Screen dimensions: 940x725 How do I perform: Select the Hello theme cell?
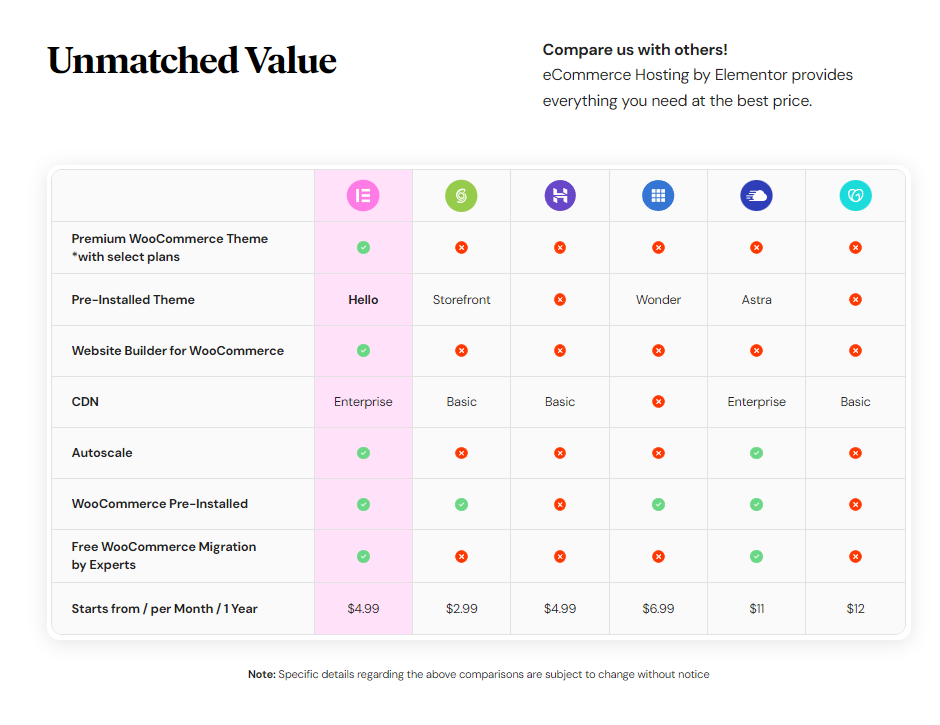(x=363, y=299)
